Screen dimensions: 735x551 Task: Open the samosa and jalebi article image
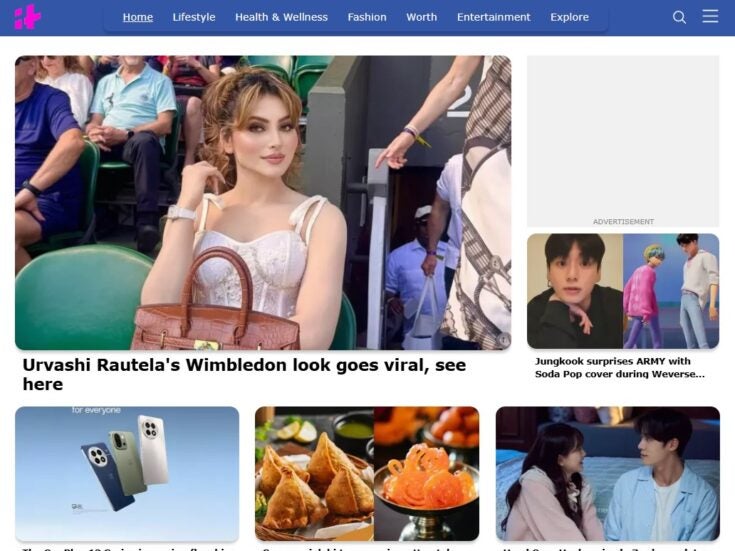(x=367, y=474)
